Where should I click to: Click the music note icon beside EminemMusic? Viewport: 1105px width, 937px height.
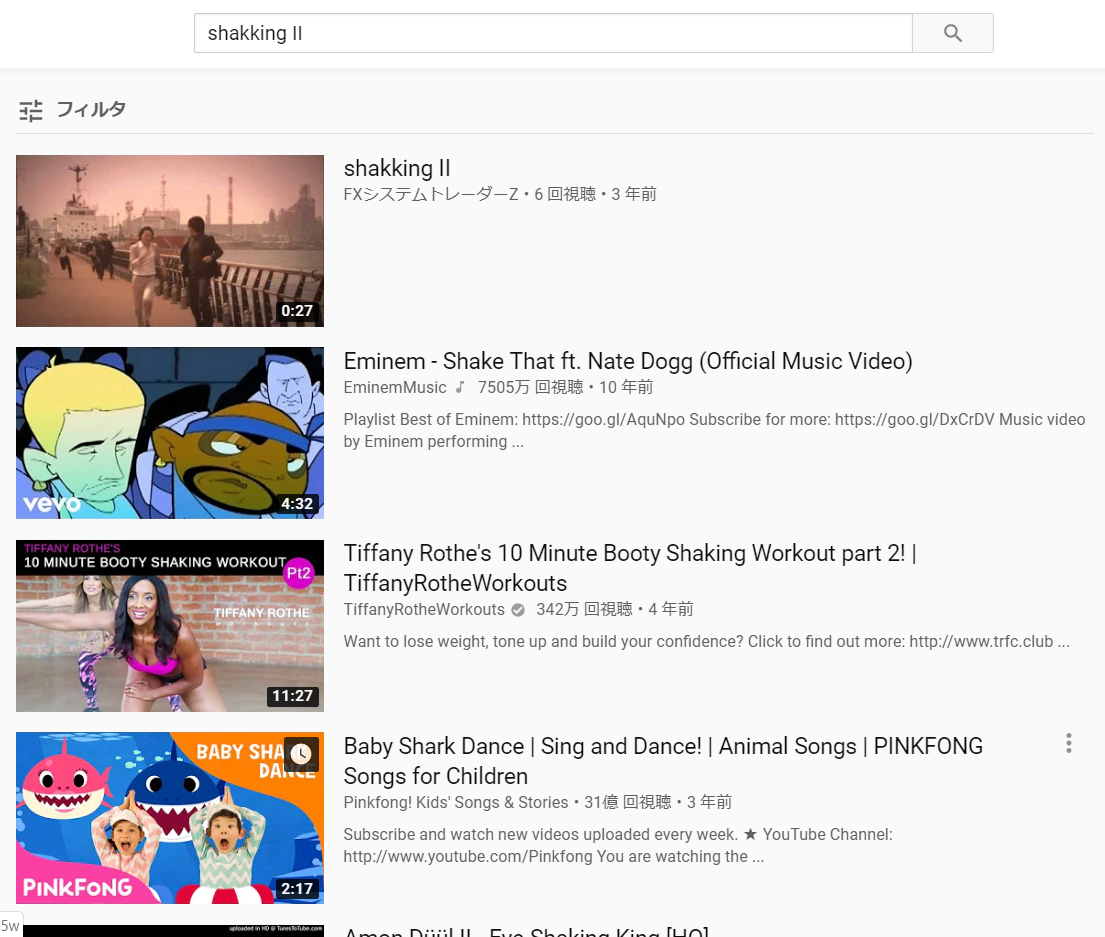[x=460, y=387]
